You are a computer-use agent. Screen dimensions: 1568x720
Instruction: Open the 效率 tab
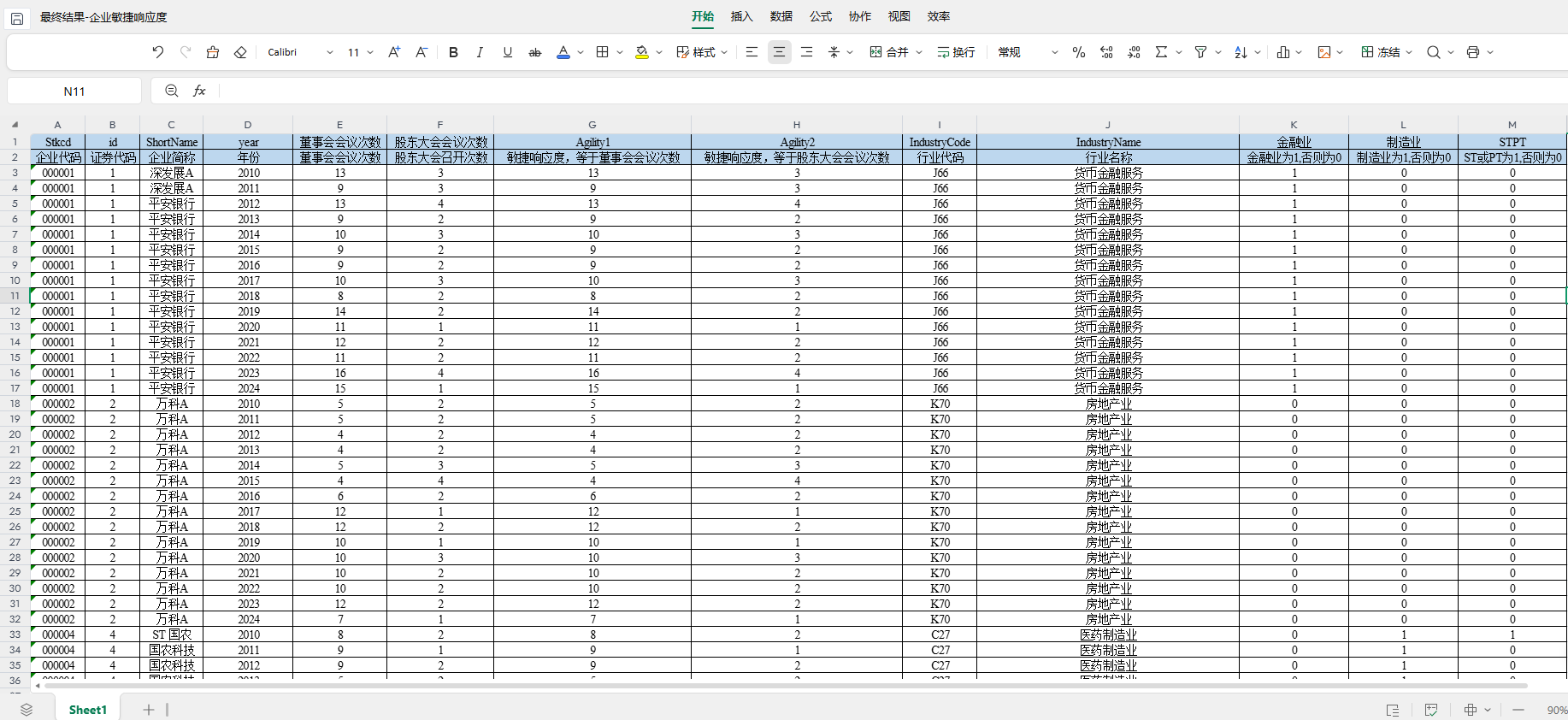[x=939, y=16]
